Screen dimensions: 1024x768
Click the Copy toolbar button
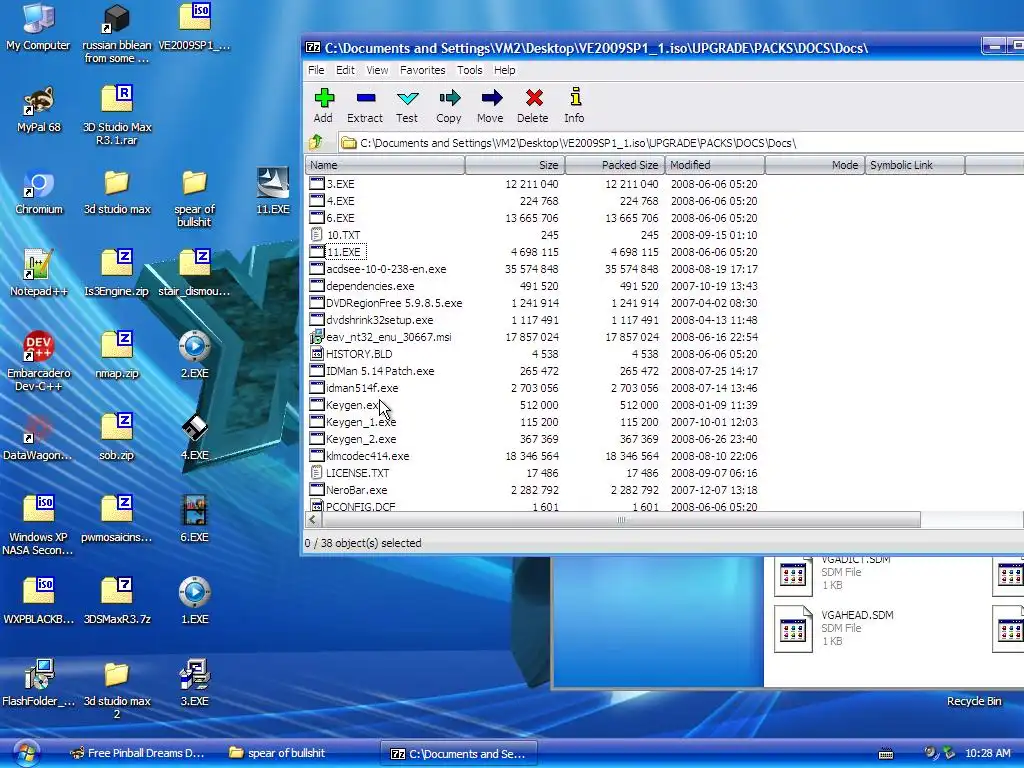coord(449,106)
